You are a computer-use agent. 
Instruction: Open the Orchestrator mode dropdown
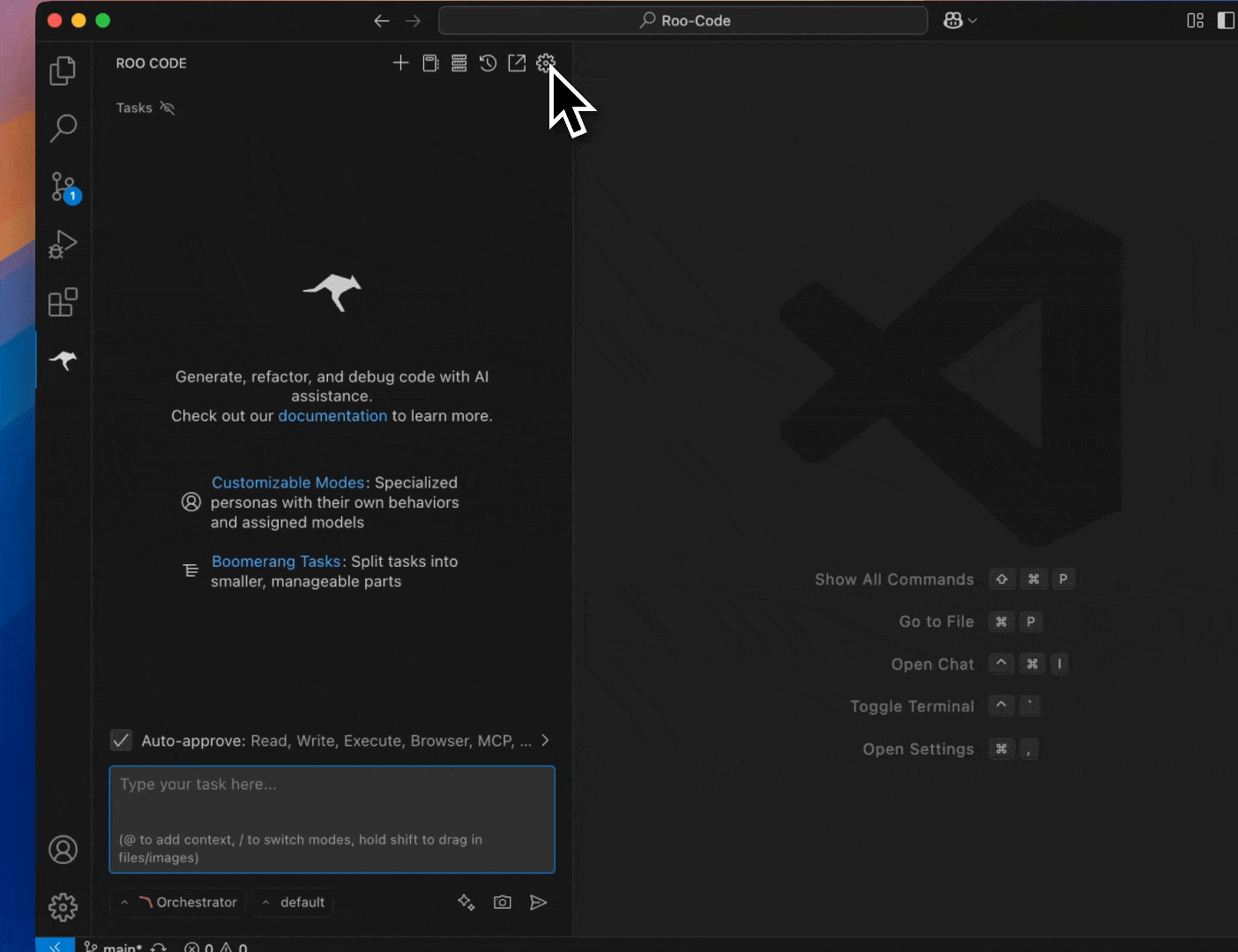click(176, 902)
